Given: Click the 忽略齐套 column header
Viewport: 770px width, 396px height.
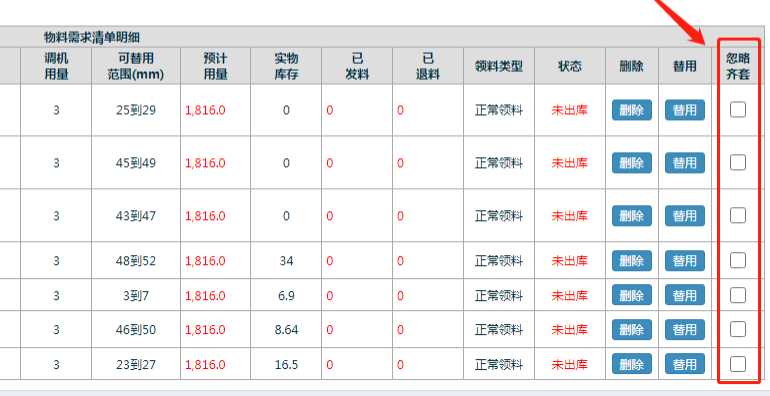Looking at the screenshot, I should coord(738,66).
